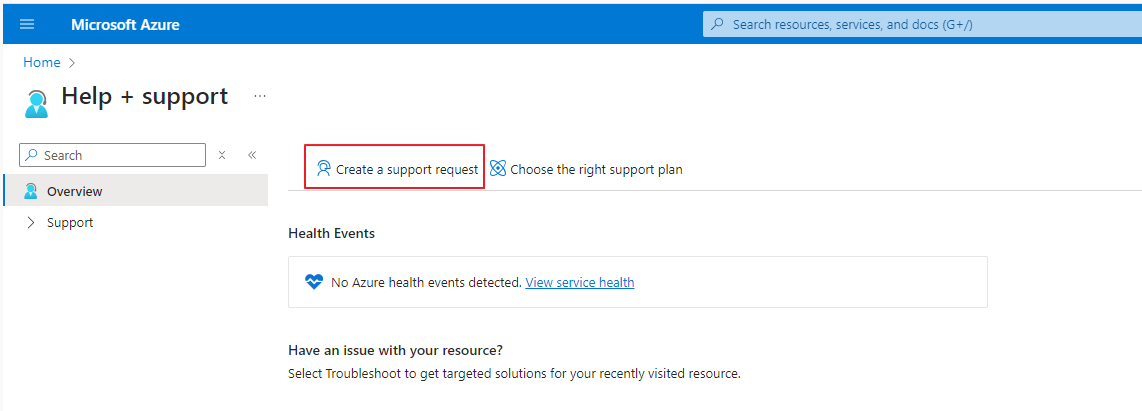Click the Help + support page title
This screenshot has width=1142, height=411.
click(144, 96)
